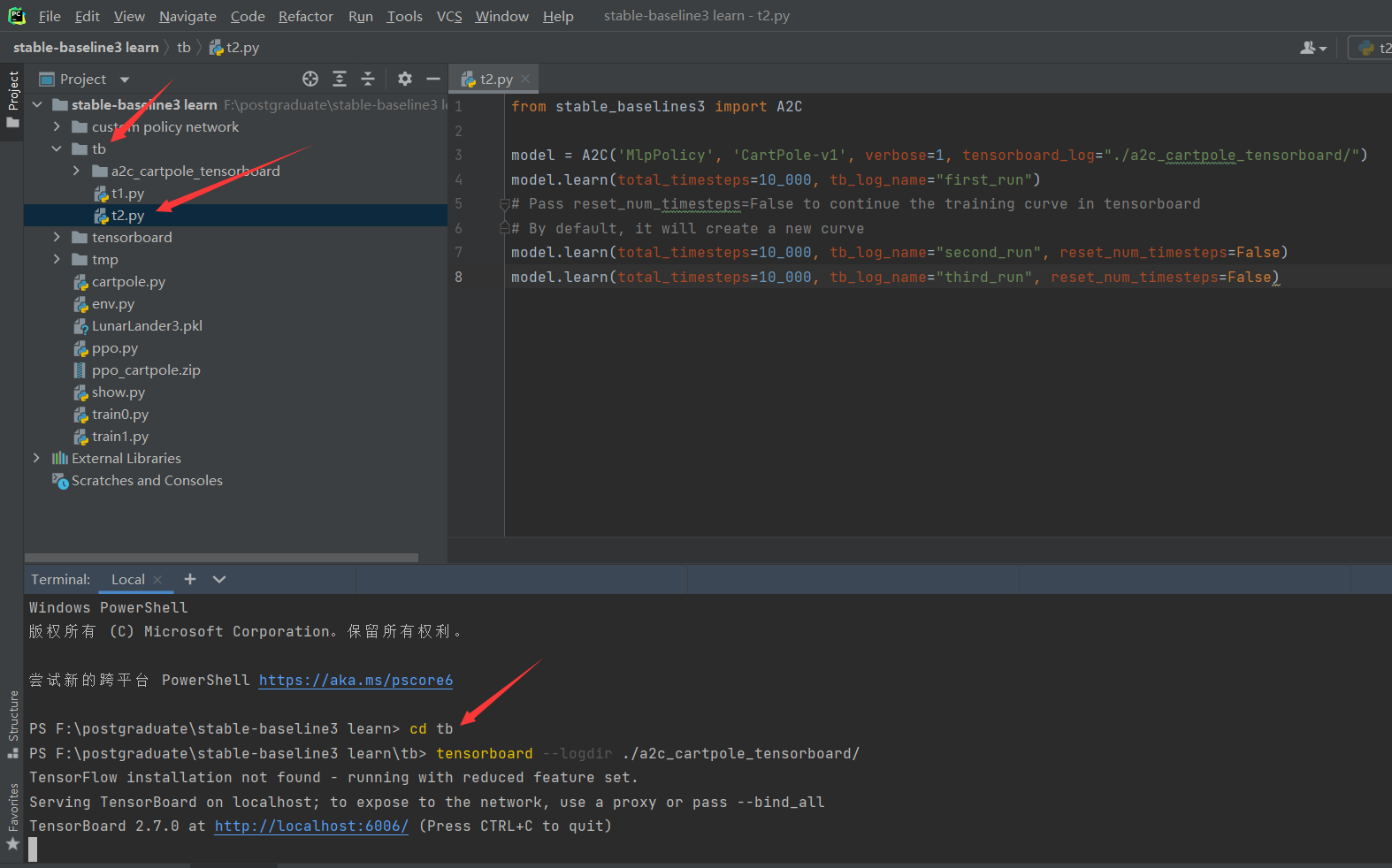Click the Collapse All icon in Project panel
Image resolution: width=1392 pixels, height=868 pixels.
coord(368,80)
